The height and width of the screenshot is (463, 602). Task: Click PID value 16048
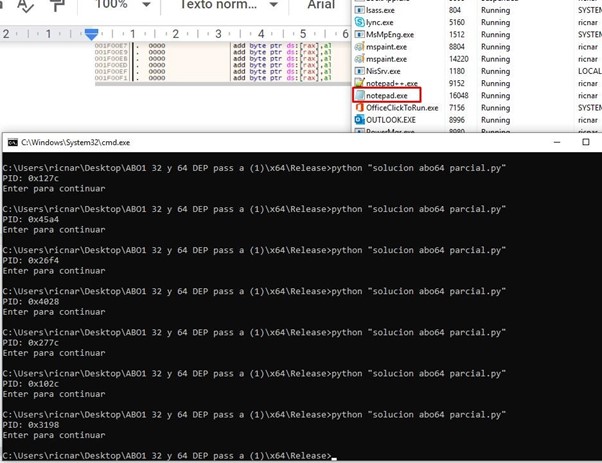pyautogui.click(x=459, y=95)
